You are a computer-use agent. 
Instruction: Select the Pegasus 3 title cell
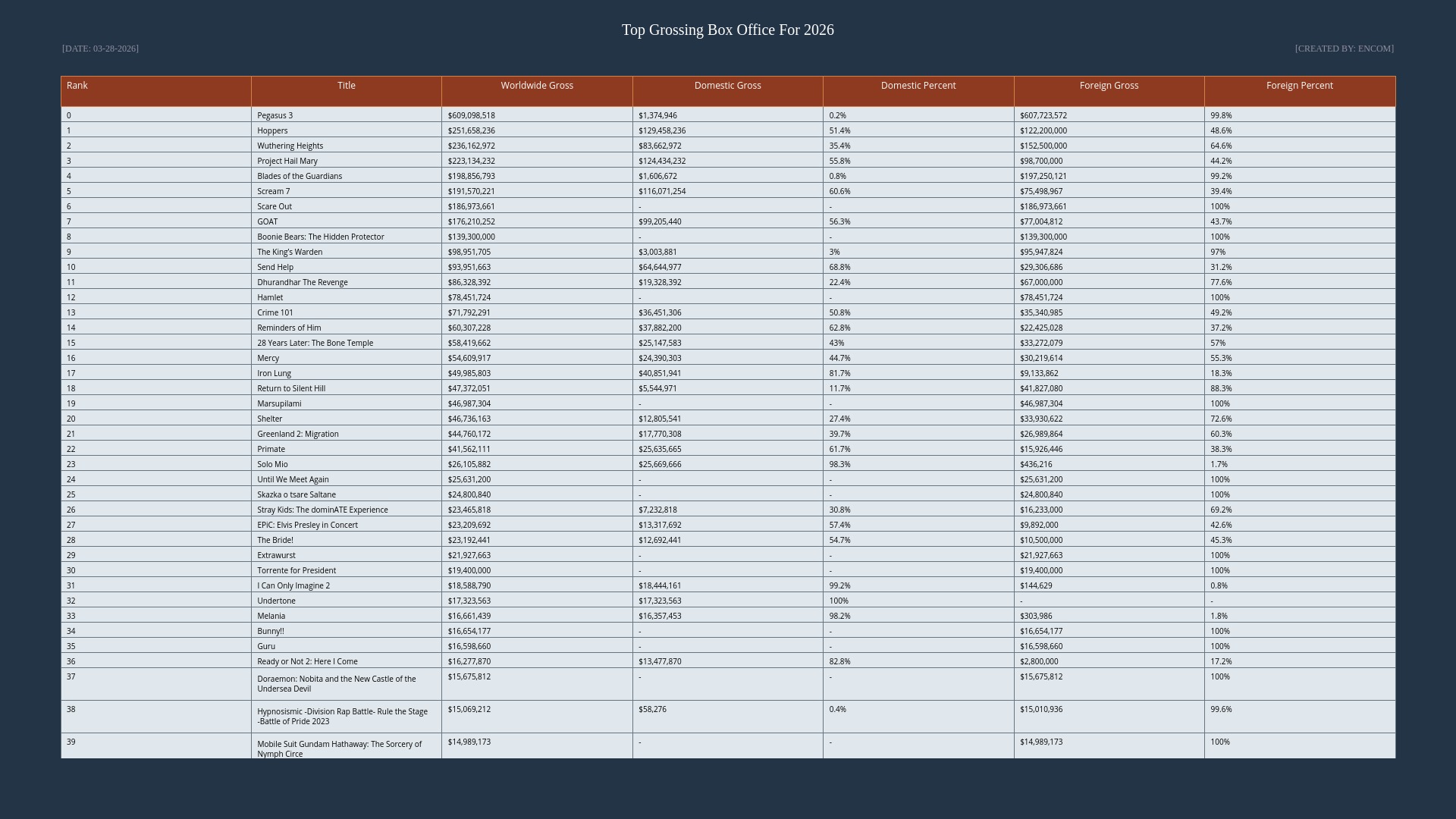[275, 115]
